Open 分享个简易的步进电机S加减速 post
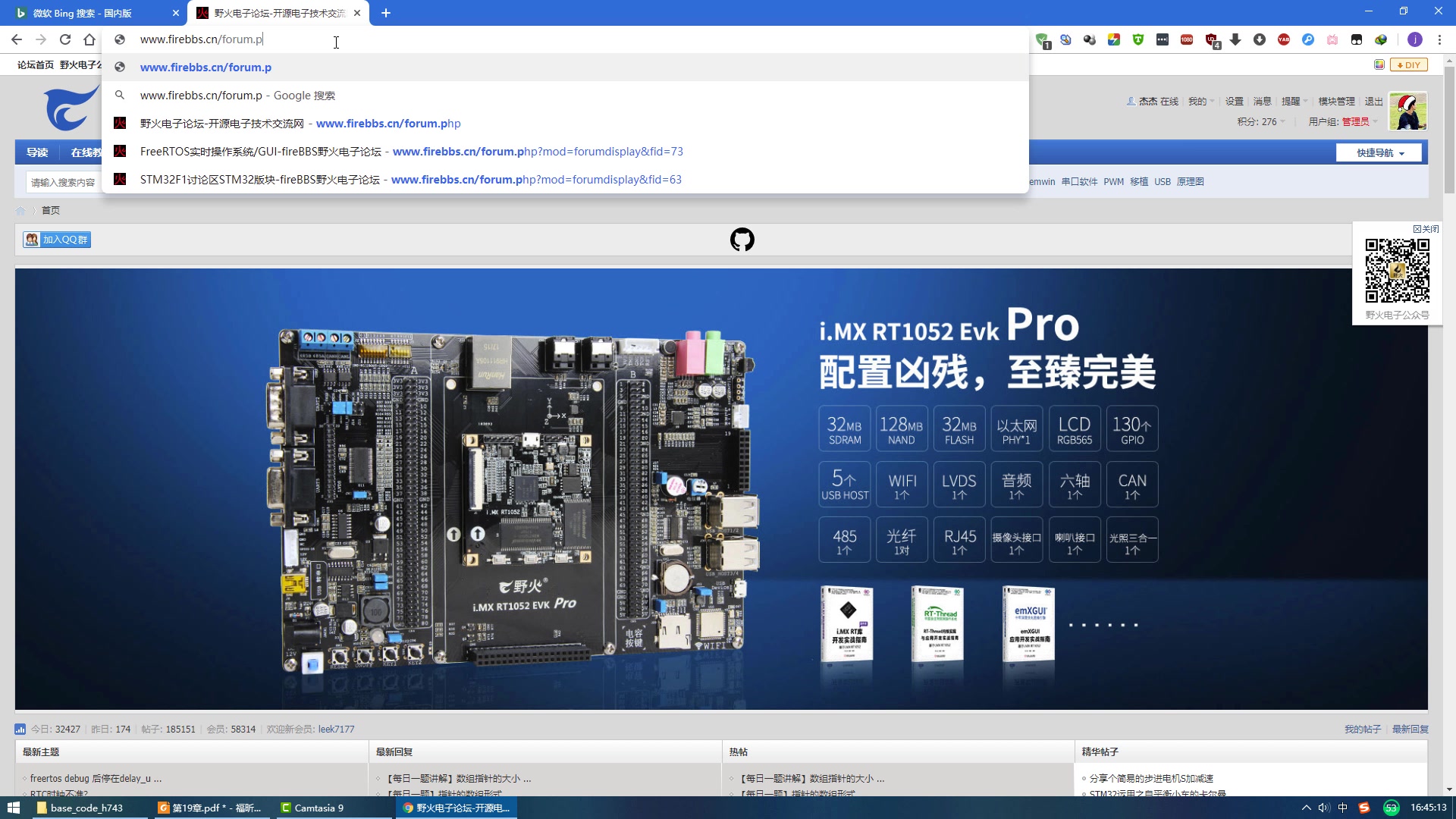This screenshot has height=819, width=1456. pos(1151,779)
